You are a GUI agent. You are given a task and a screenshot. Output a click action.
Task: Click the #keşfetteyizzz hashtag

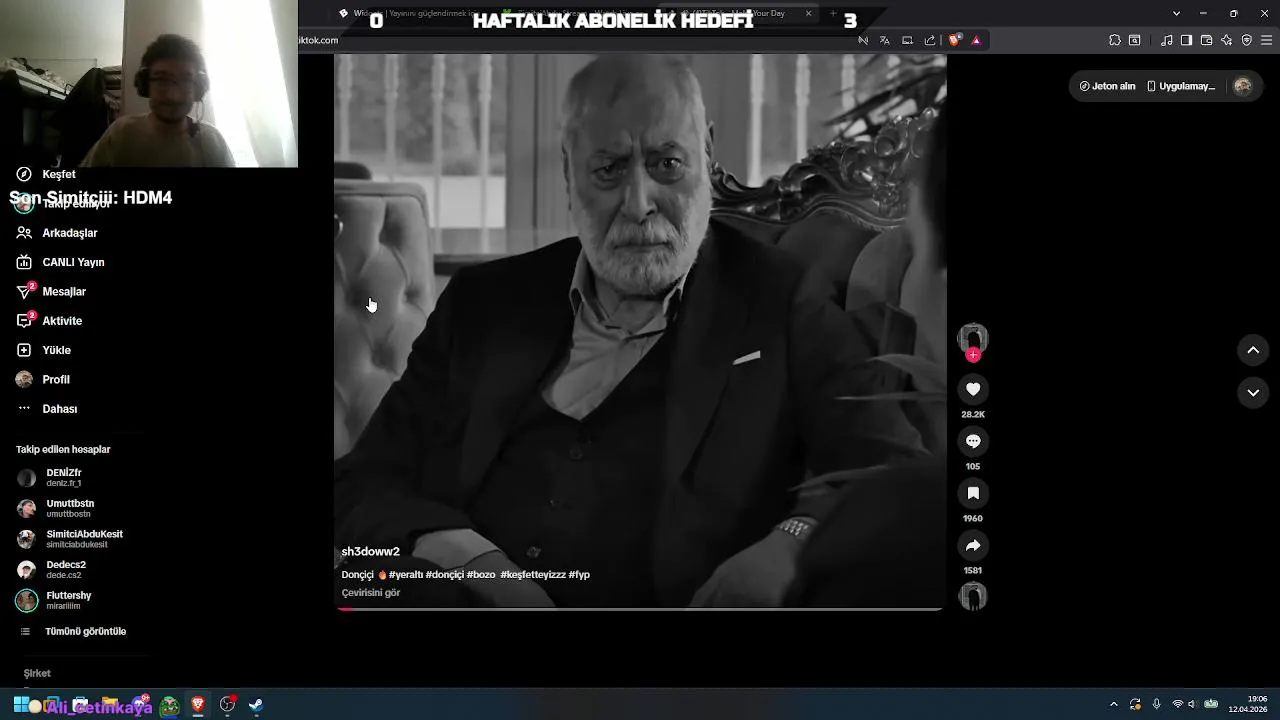coord(533,575)
